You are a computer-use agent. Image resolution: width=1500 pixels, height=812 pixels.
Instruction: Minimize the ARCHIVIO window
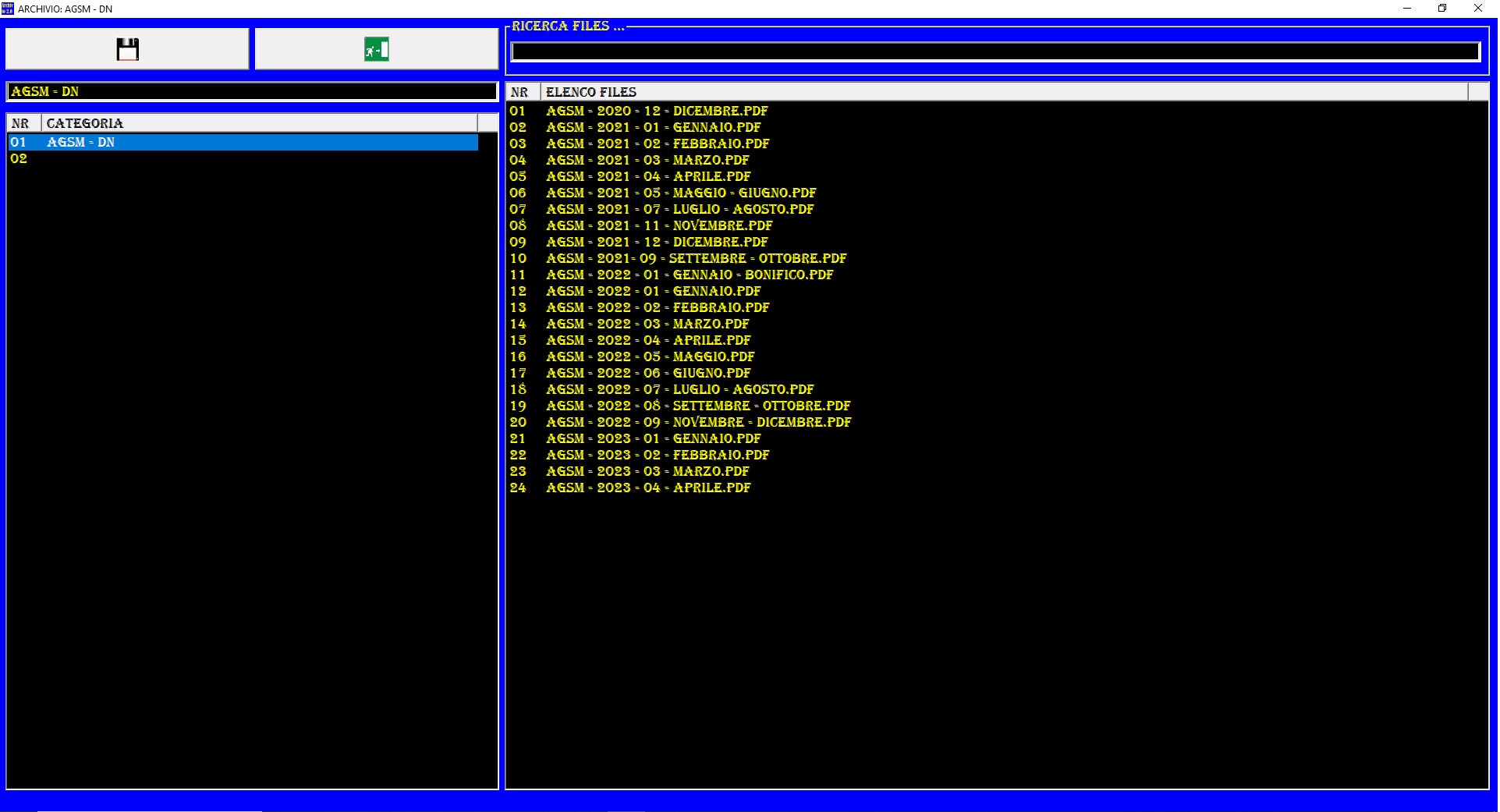[x=1407, y=9]
